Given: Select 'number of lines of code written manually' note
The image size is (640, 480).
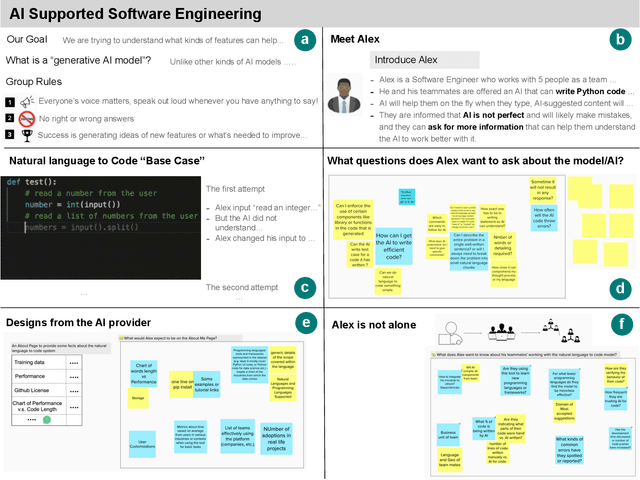Looking at the screenshot, I should point(498,452).
